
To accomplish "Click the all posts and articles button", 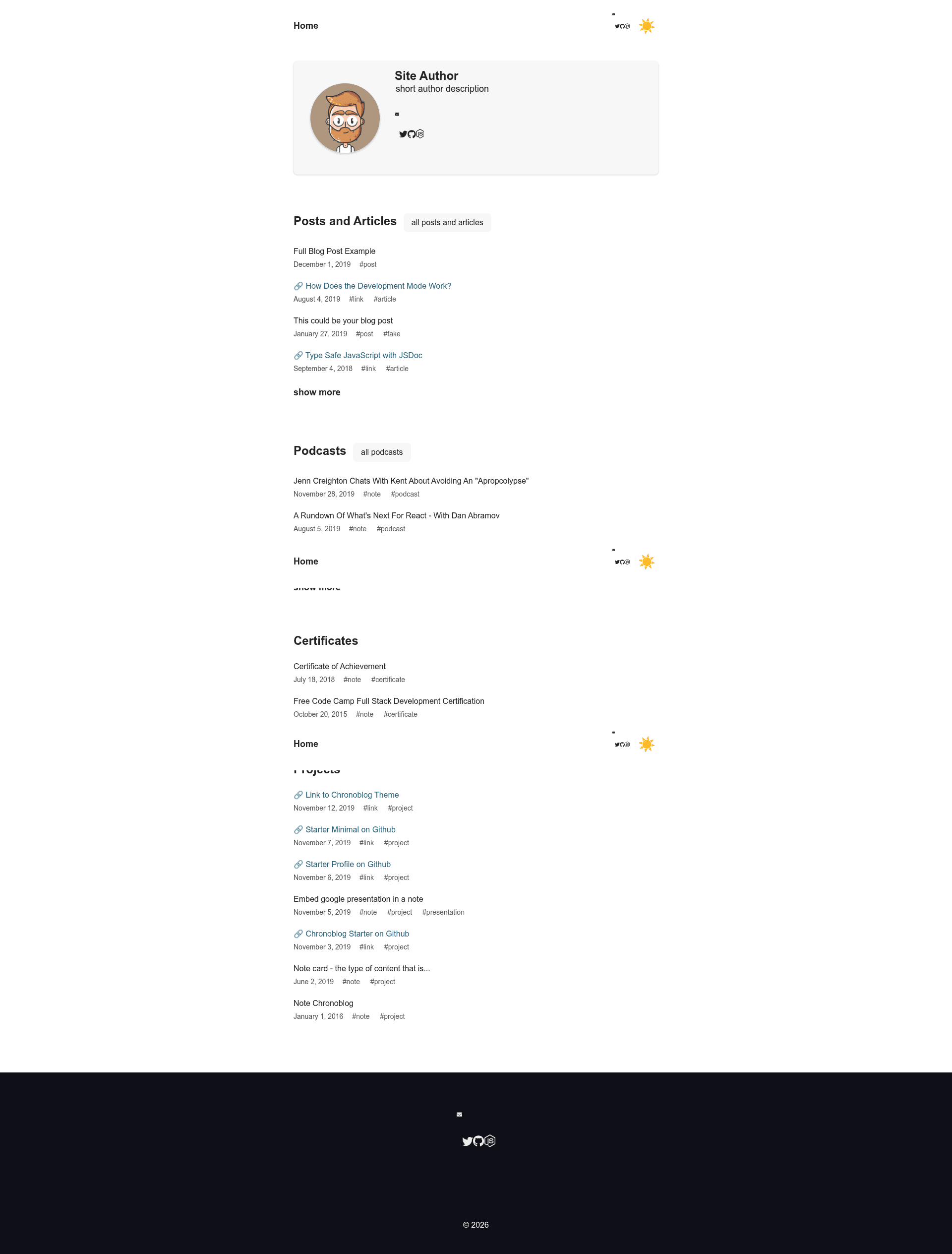I will pyautogui.click(x=447, y=223).
